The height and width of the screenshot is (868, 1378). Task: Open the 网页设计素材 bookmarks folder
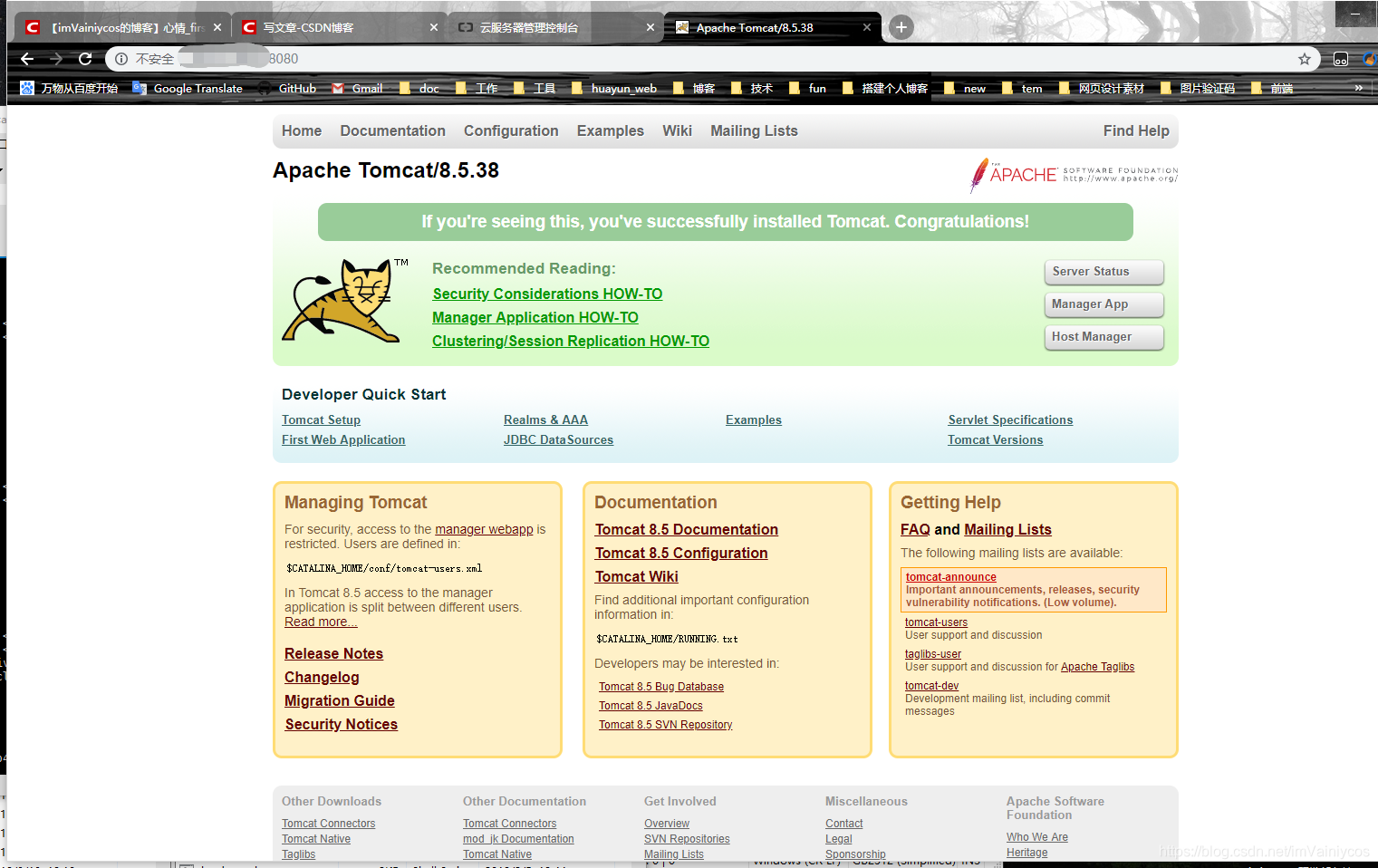point(1102,88)
